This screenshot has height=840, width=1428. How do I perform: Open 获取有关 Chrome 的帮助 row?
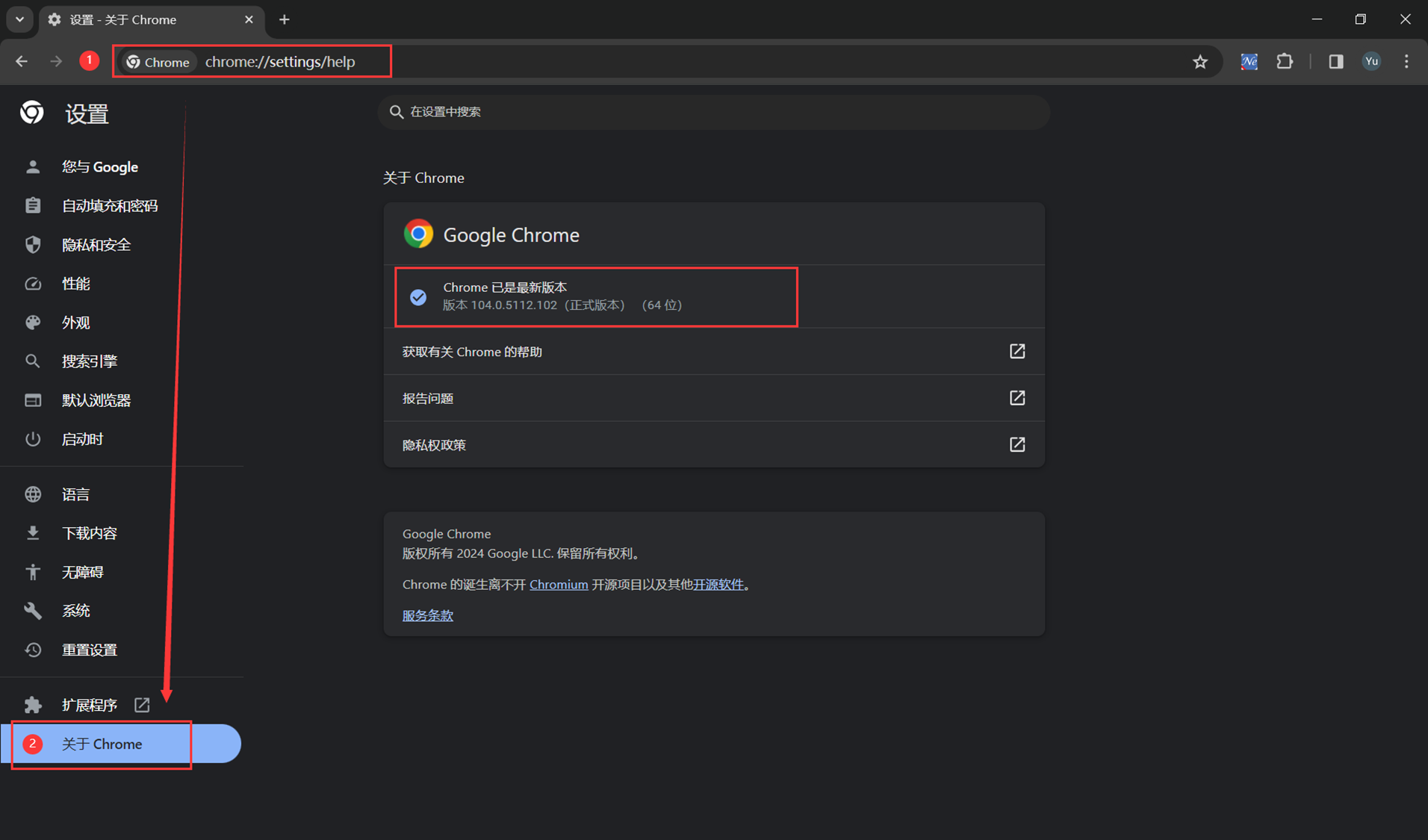coord(714,351)
